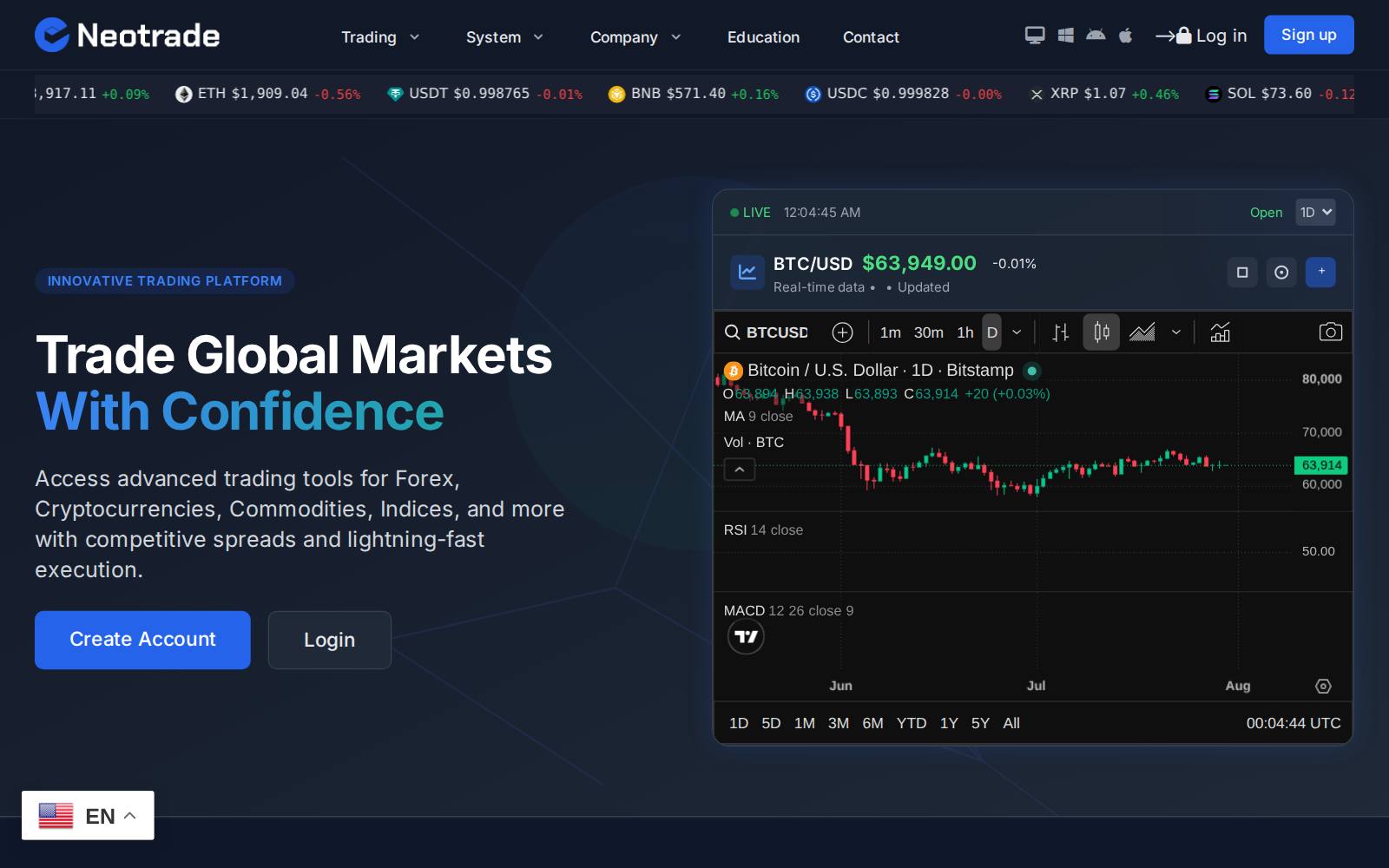Collapse the indicator legend arrow
1389x868 pixels.
(740, 470)
